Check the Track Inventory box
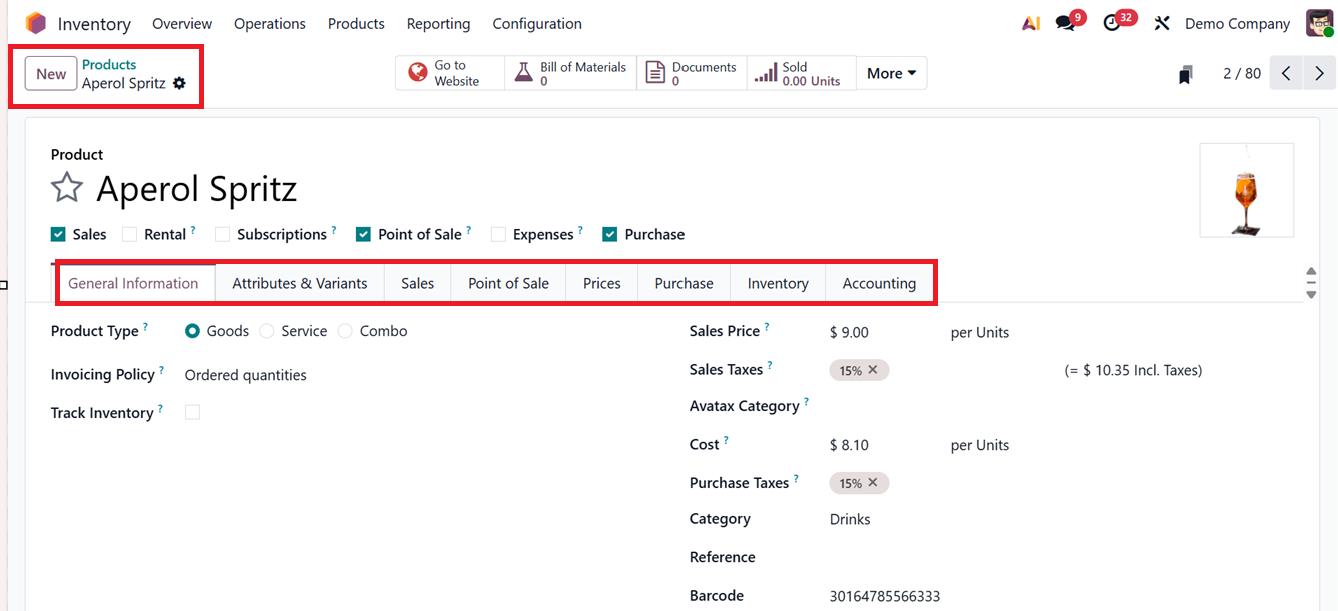The image size is (1338, 611). click(x=192, y=412)
